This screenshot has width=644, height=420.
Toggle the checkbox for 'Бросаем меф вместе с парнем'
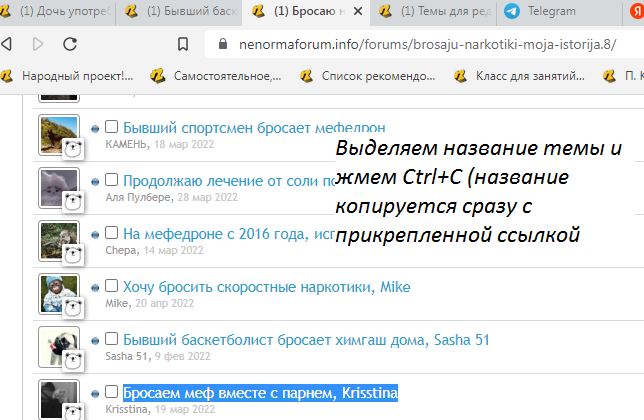(111, 392)
